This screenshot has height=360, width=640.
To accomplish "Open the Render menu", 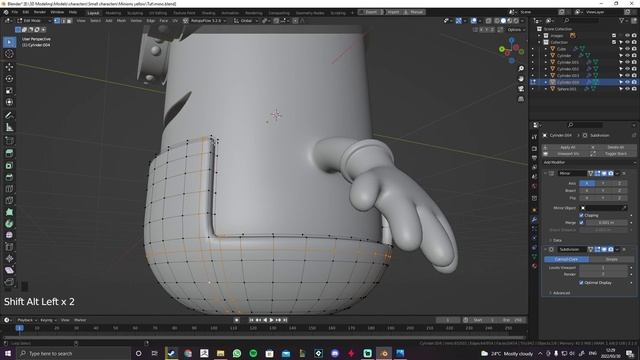I will click(40, 12).
